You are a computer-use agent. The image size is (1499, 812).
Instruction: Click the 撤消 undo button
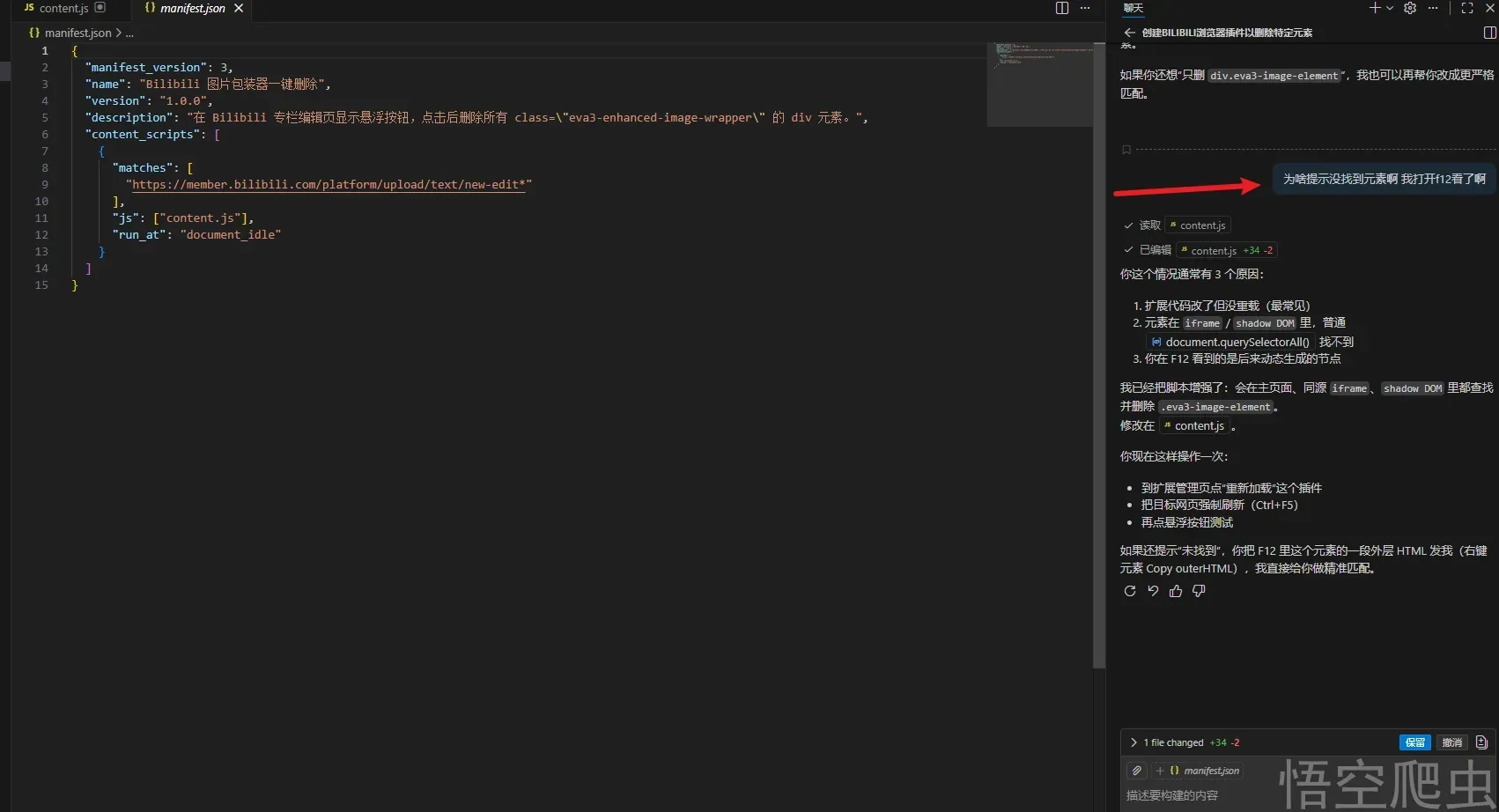(1451, 742)
